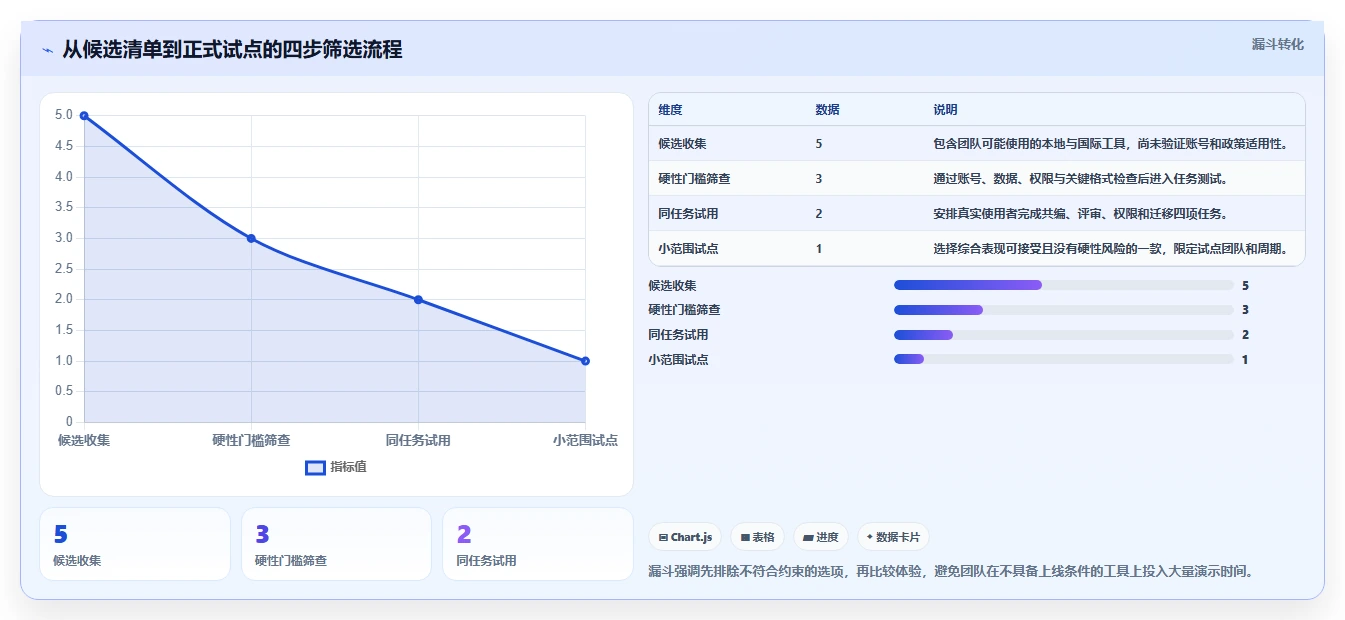
Task: Click the 小范围试点 label beside progress bars
Action: (678, 359)
